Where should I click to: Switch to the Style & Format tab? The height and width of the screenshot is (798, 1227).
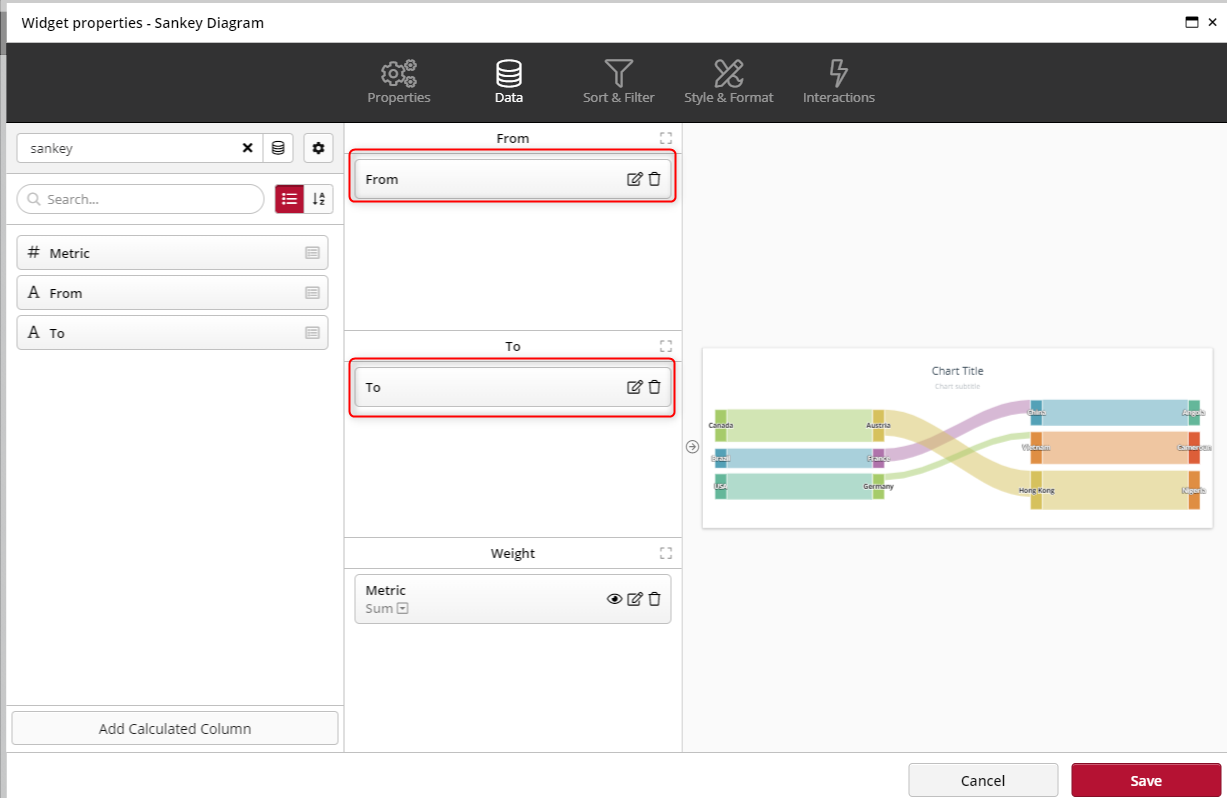(x=729, y=80)
